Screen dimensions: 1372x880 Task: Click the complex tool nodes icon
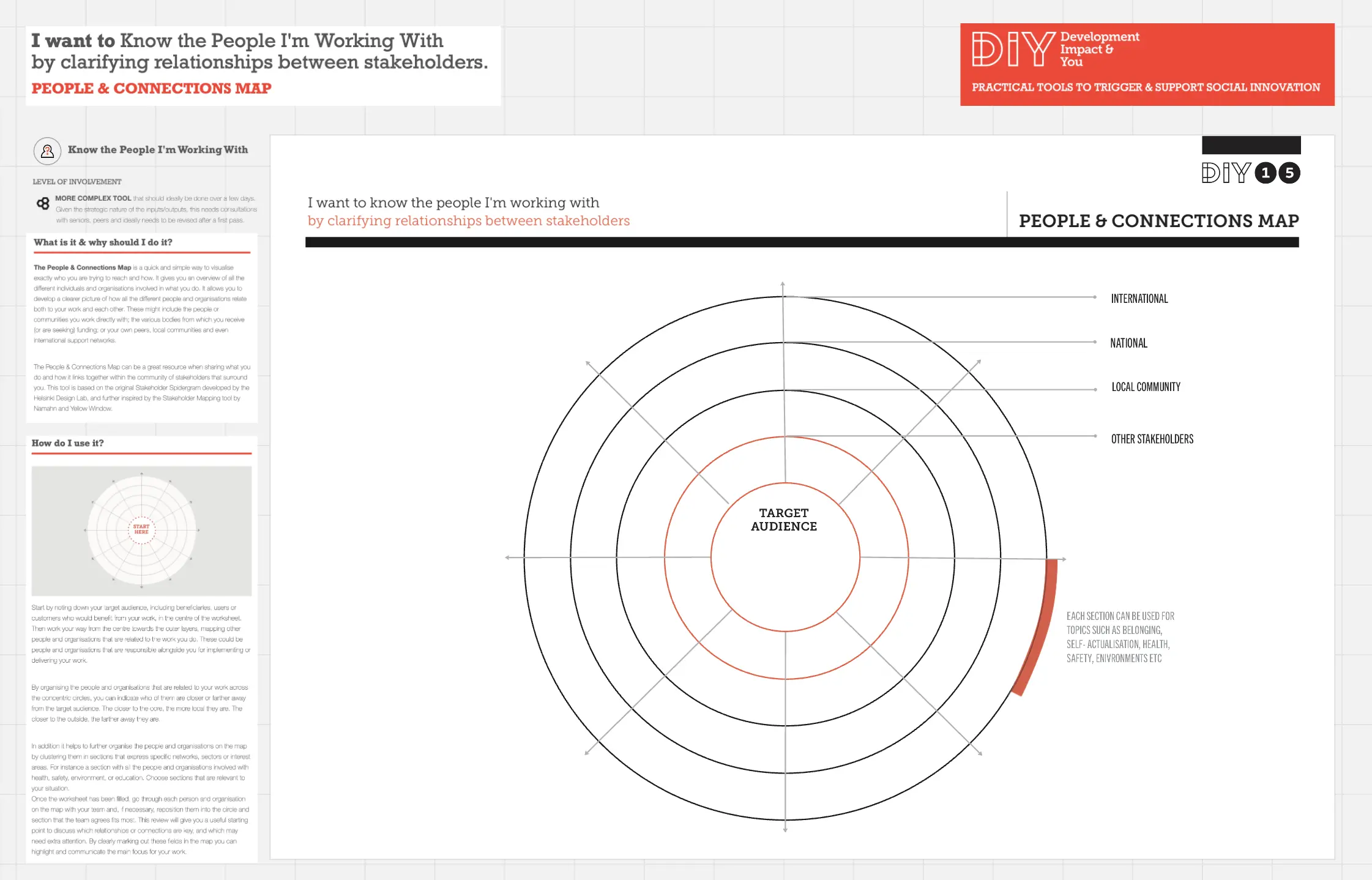[43, 203]
